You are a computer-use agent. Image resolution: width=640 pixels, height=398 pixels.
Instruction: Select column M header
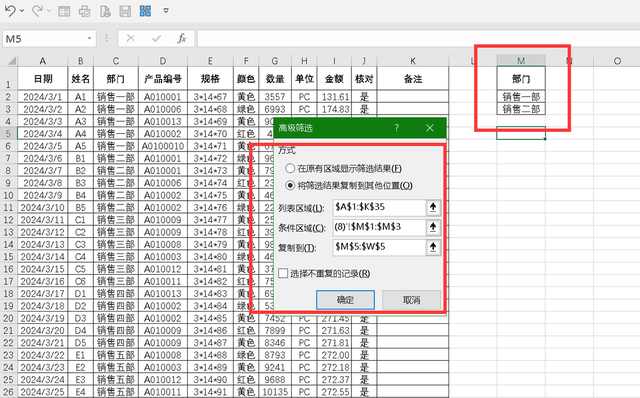(521, 61)
